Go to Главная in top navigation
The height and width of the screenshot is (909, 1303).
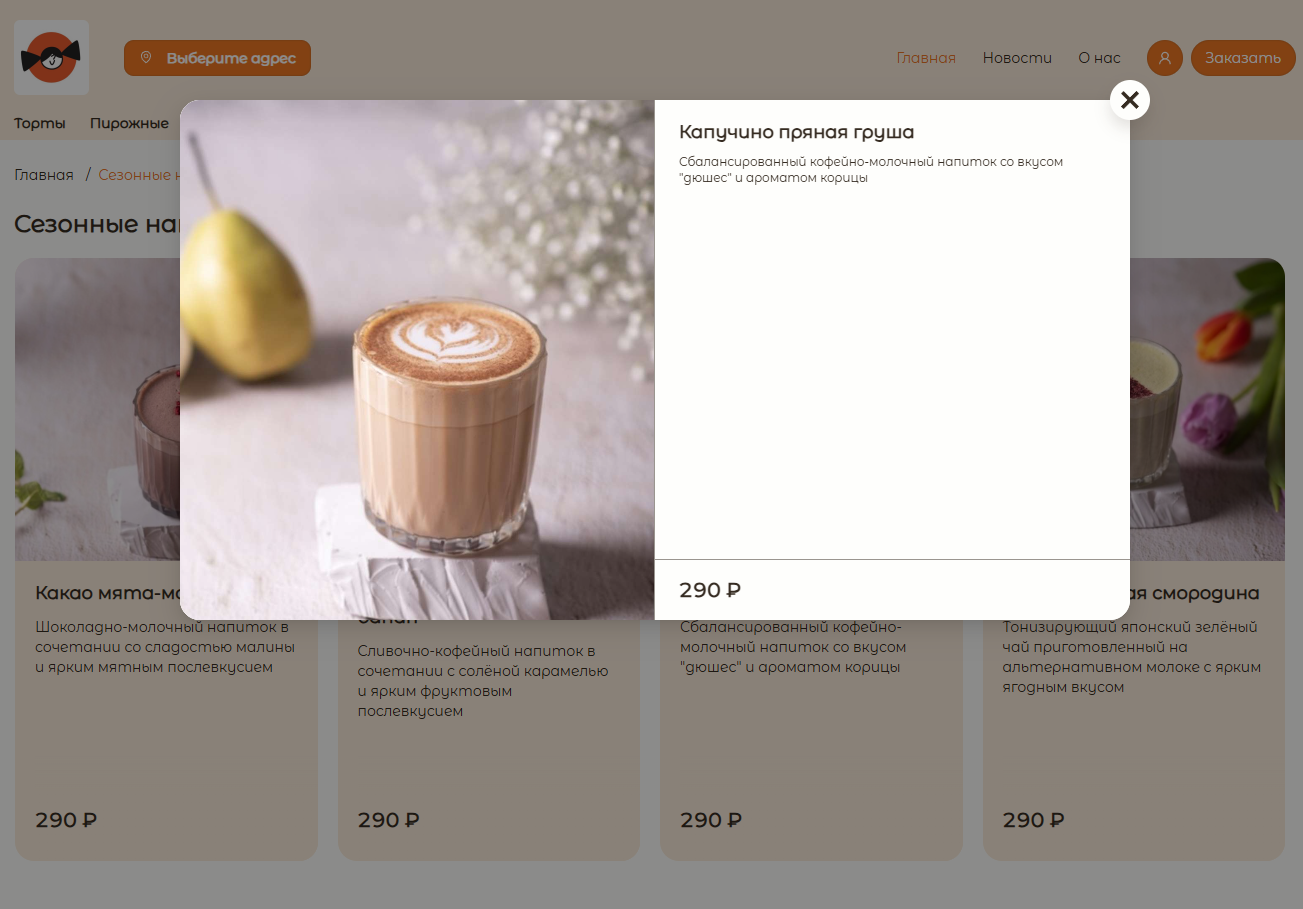point(926,58)
